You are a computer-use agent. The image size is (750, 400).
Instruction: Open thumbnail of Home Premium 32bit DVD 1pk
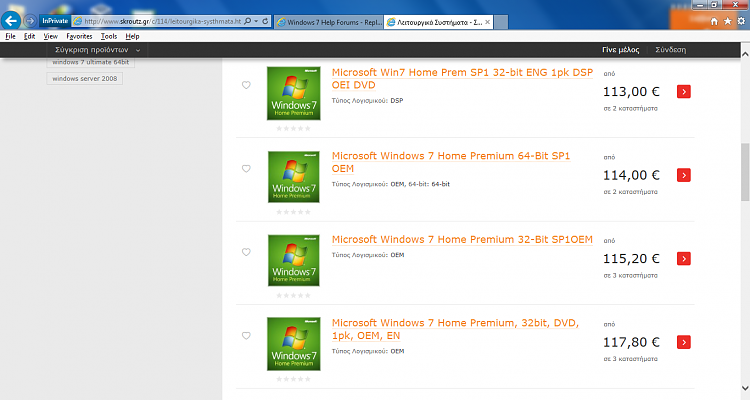tap(294, 344)
